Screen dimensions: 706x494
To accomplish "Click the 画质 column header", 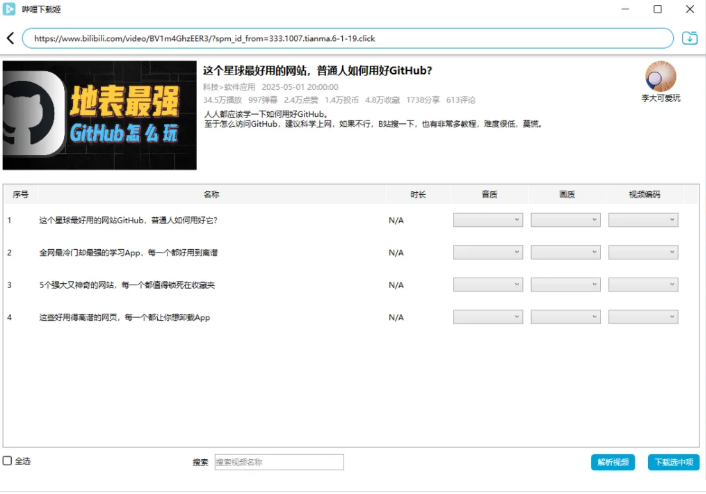I will pyautogui.click(x=567, y=195).
